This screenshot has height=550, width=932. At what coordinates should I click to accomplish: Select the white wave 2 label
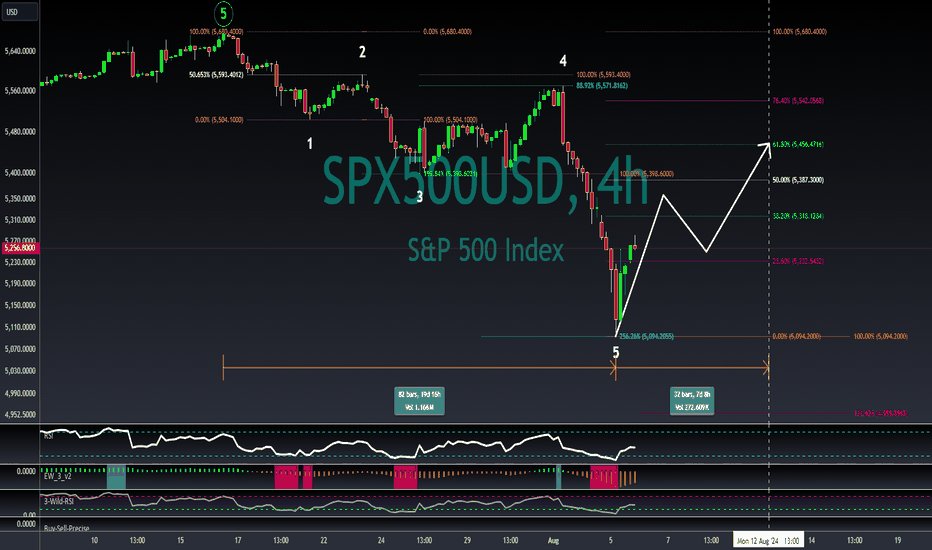pyautogui.click(x=362, y=52)
